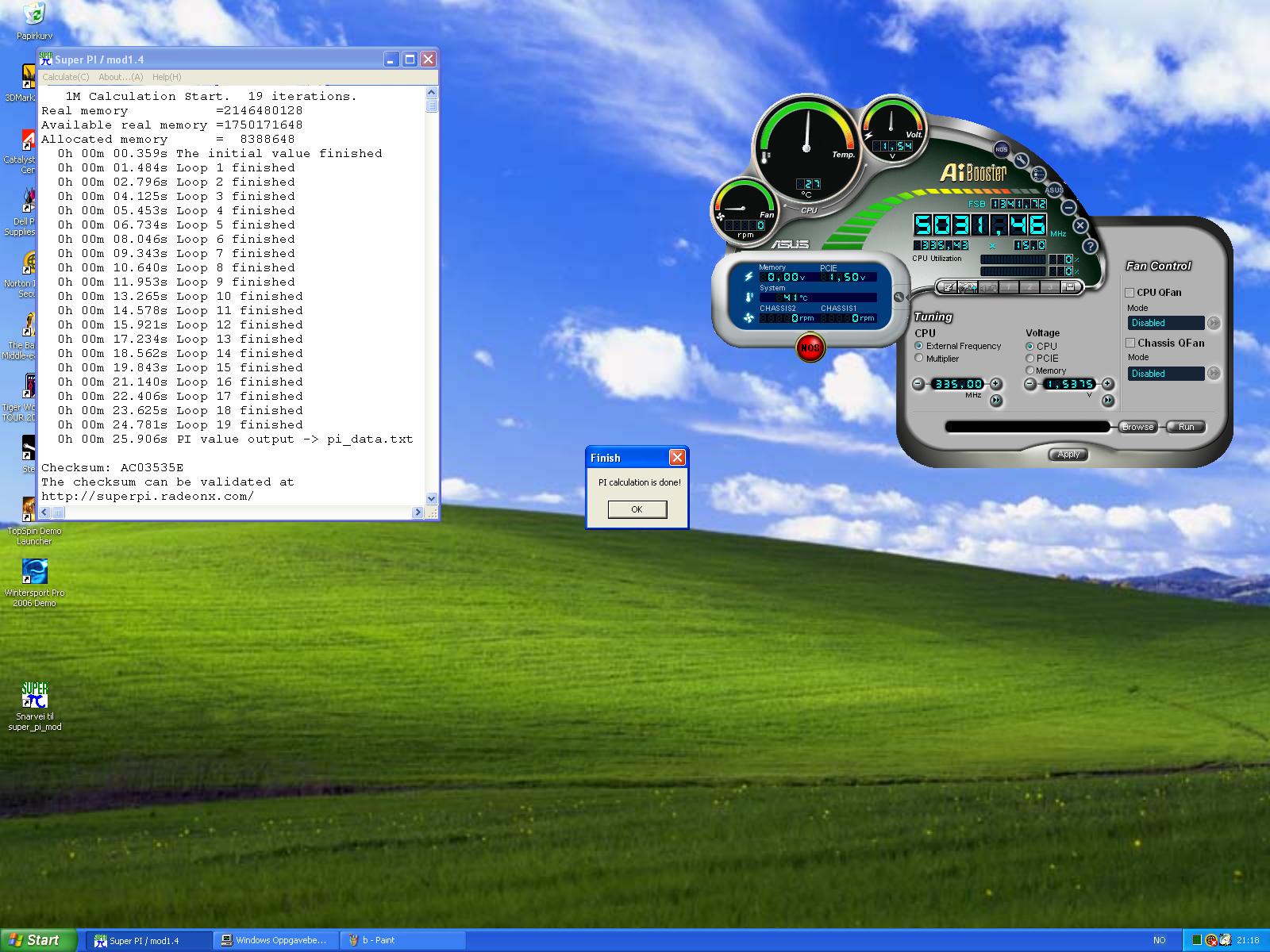The image size is (1270, 952).
Task: Click http://superpi.radeonx.com/ text in Super PI
Action: 148,496
